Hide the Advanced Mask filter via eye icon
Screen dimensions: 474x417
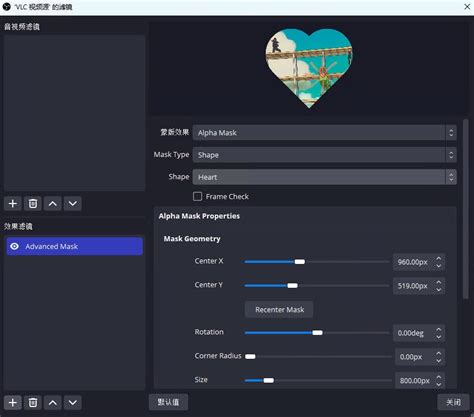[x=14, y=246]
